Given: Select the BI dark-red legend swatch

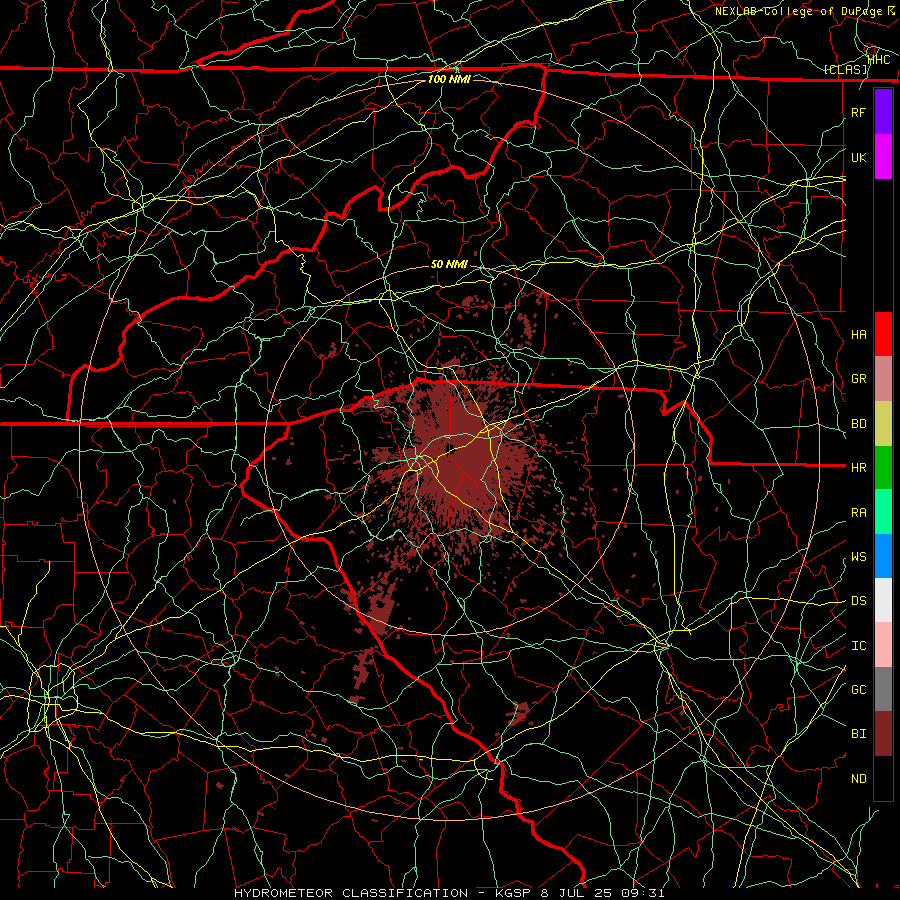Looking at the screenshot, I should coord(883,734).
